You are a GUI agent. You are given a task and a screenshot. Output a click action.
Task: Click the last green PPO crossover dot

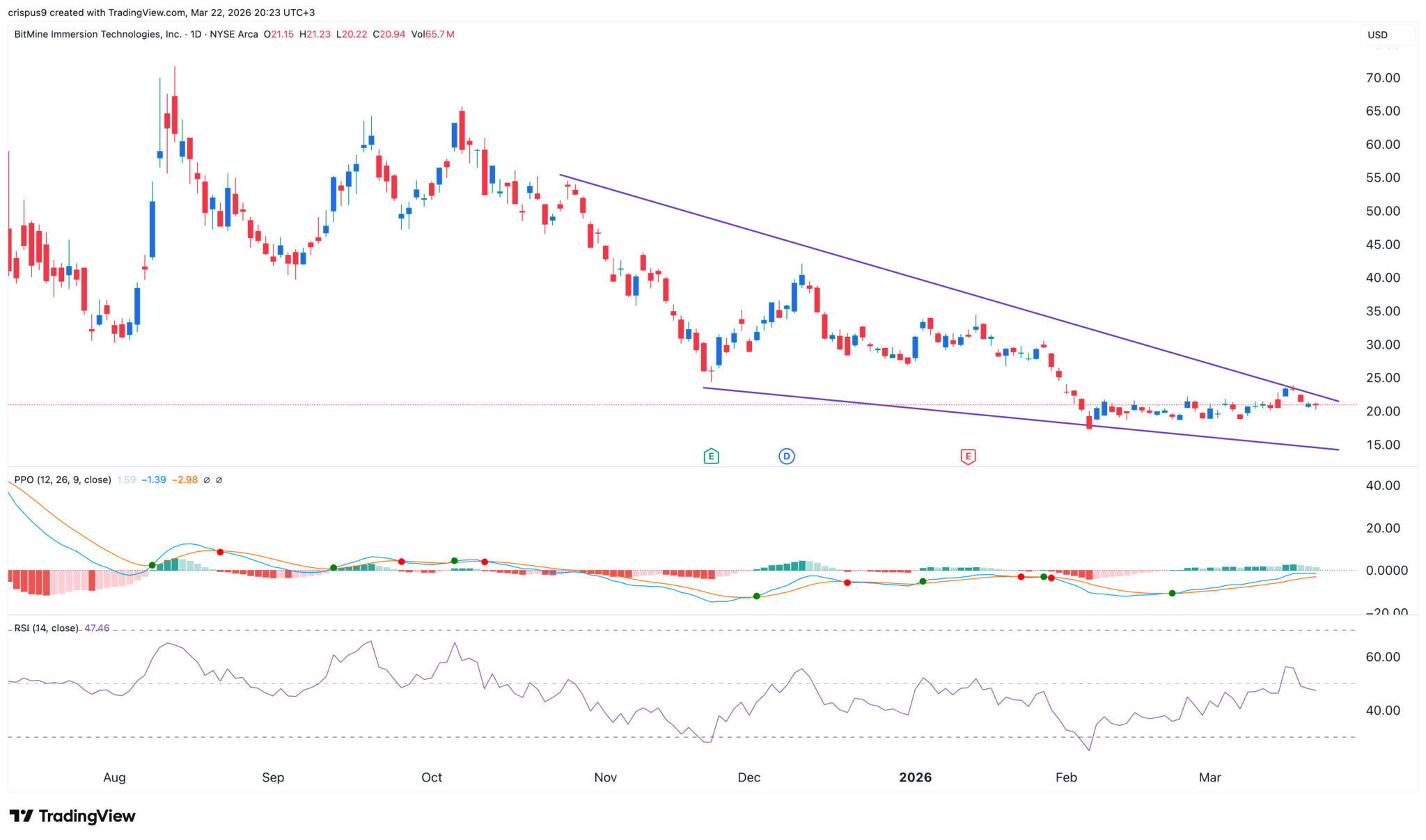click(x=1172, y=593)
